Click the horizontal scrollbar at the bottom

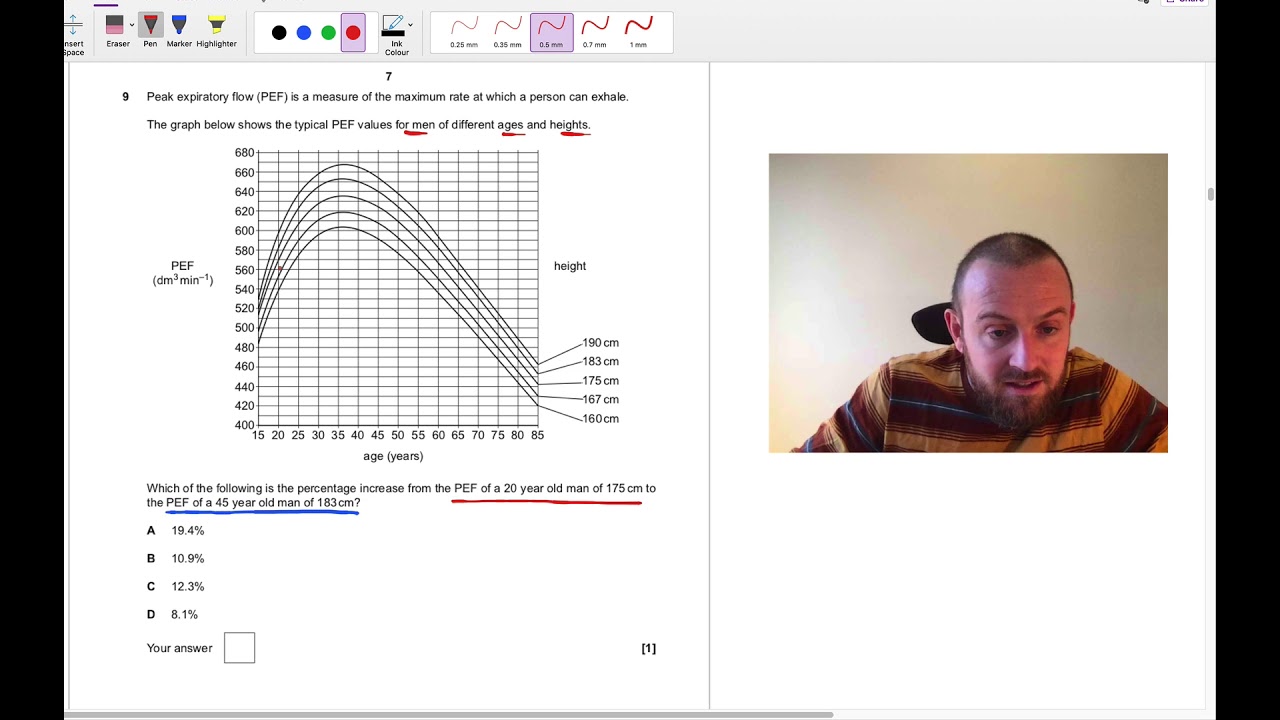(x=449, y=714)
